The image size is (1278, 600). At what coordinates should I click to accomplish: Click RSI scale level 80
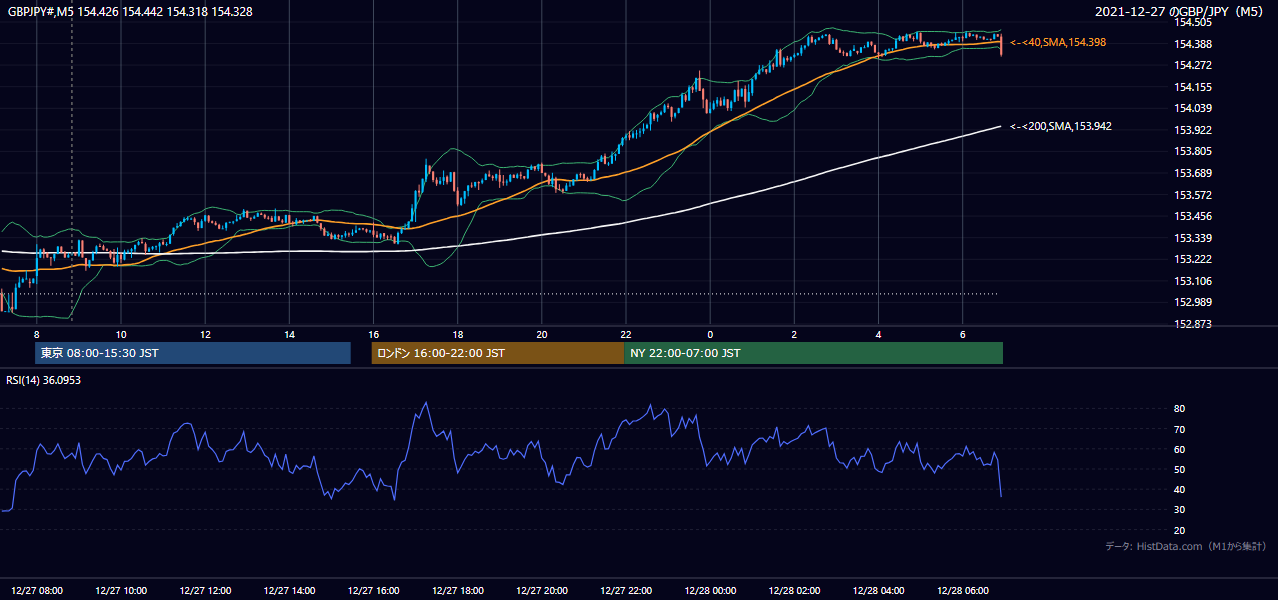1179,409
